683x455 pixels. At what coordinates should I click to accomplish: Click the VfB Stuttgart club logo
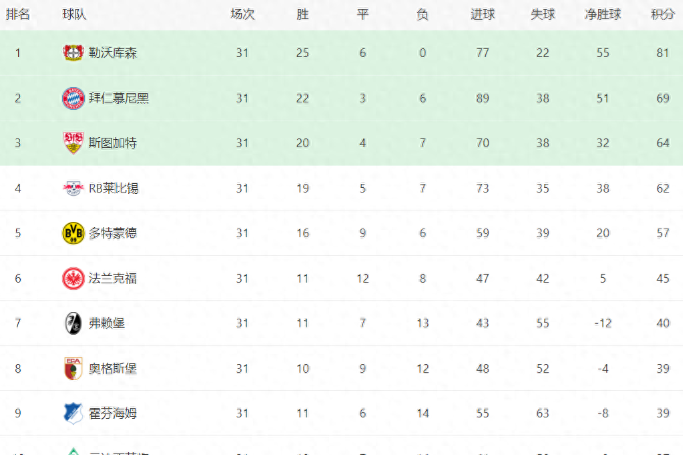72,142
